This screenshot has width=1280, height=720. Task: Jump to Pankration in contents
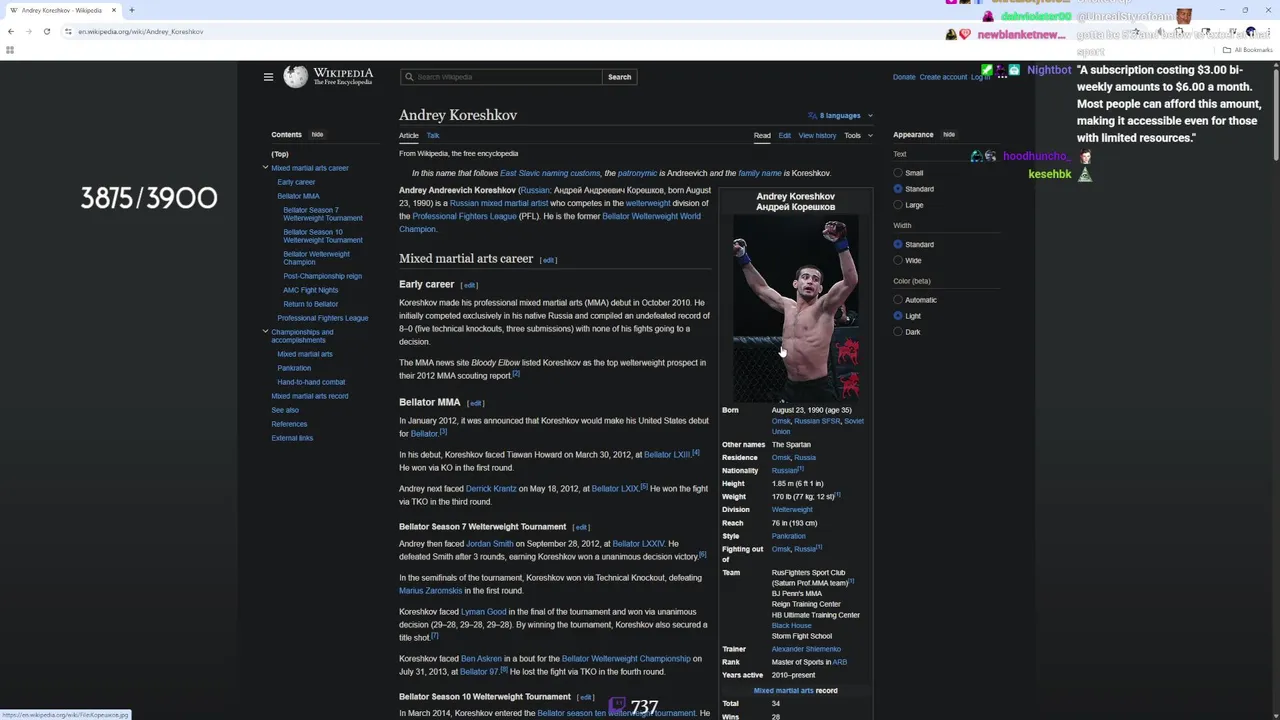(294, 368)
